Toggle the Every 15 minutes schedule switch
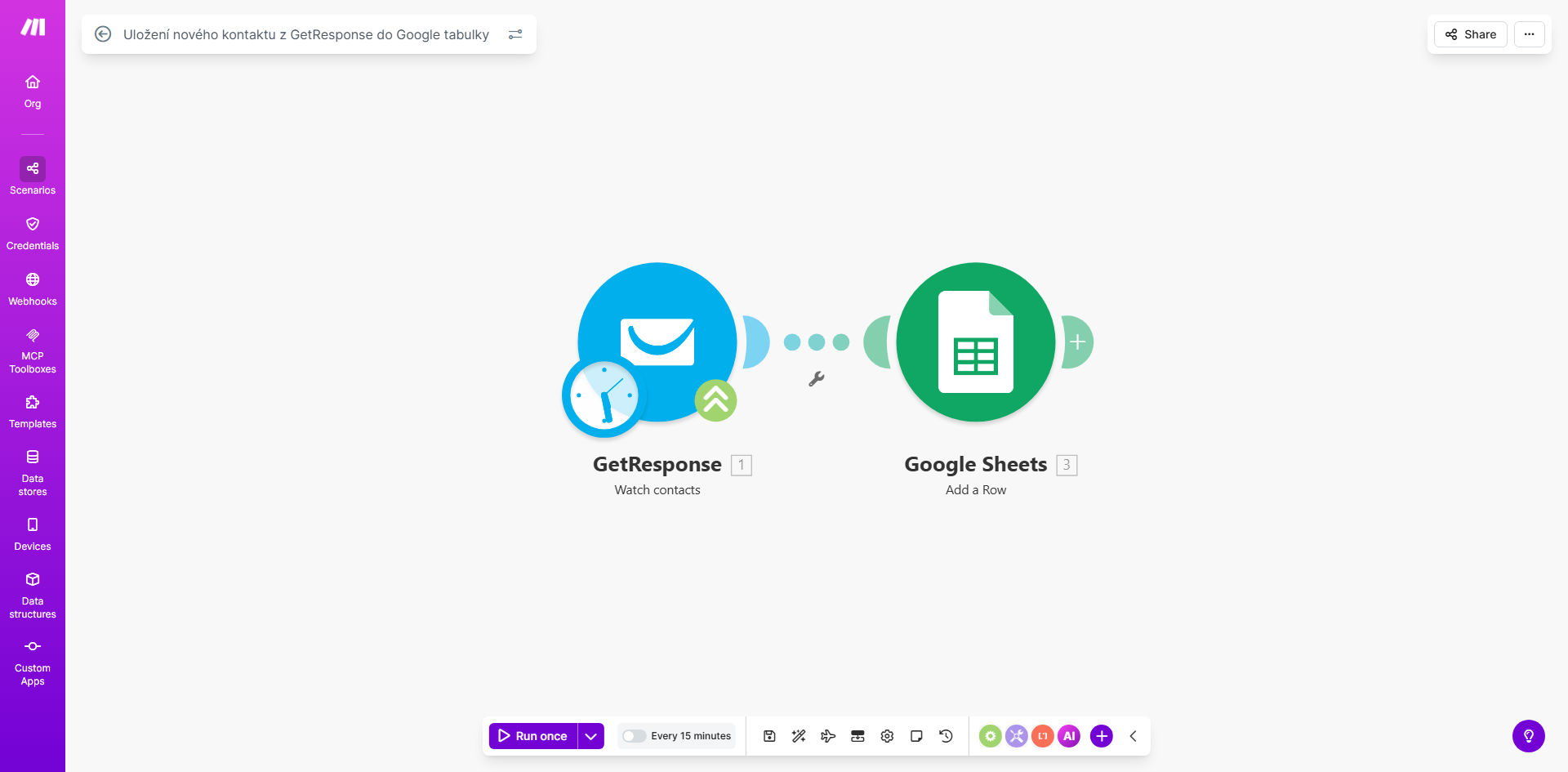This screenshot has width=1568, height=772. (x=634, y=736)
